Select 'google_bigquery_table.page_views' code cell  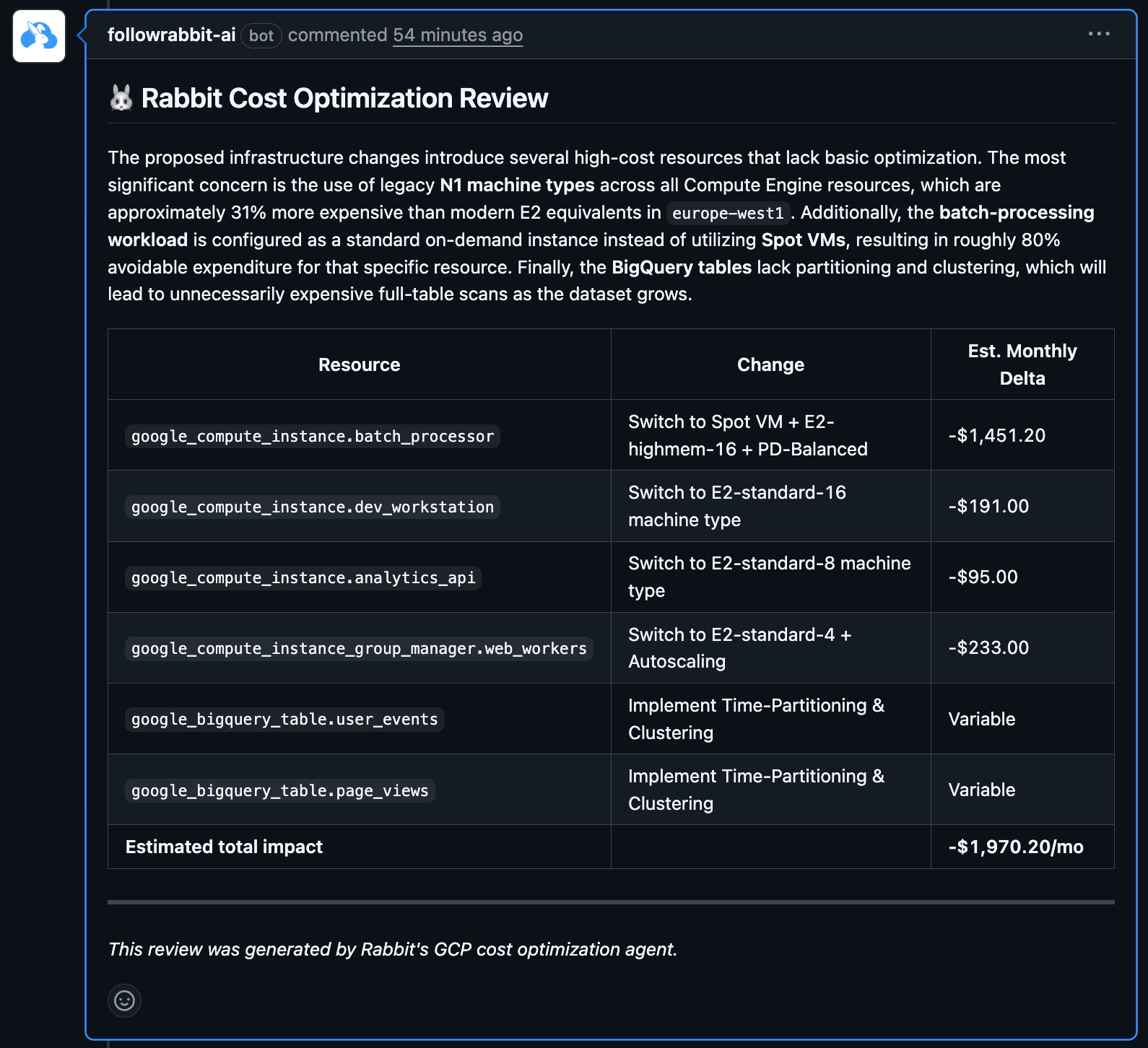pyautogui.click(x=280, y=790)
